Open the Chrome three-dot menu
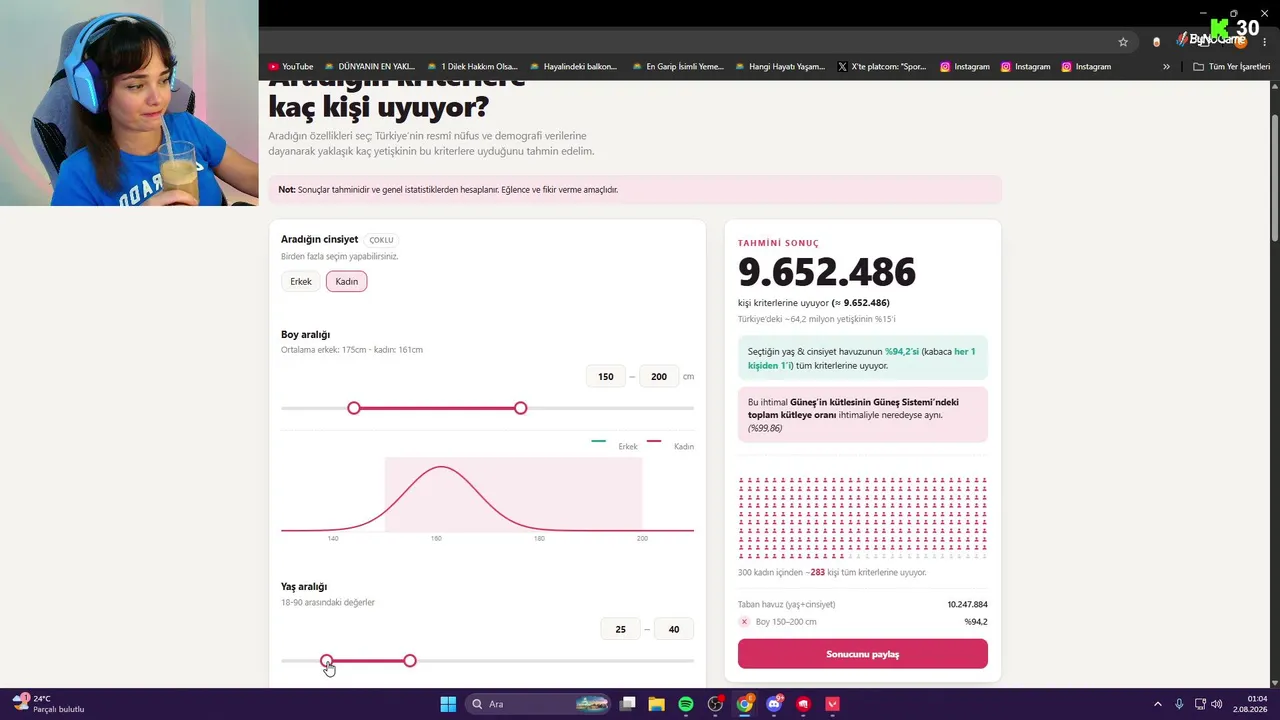 (x=1265, y=42)
